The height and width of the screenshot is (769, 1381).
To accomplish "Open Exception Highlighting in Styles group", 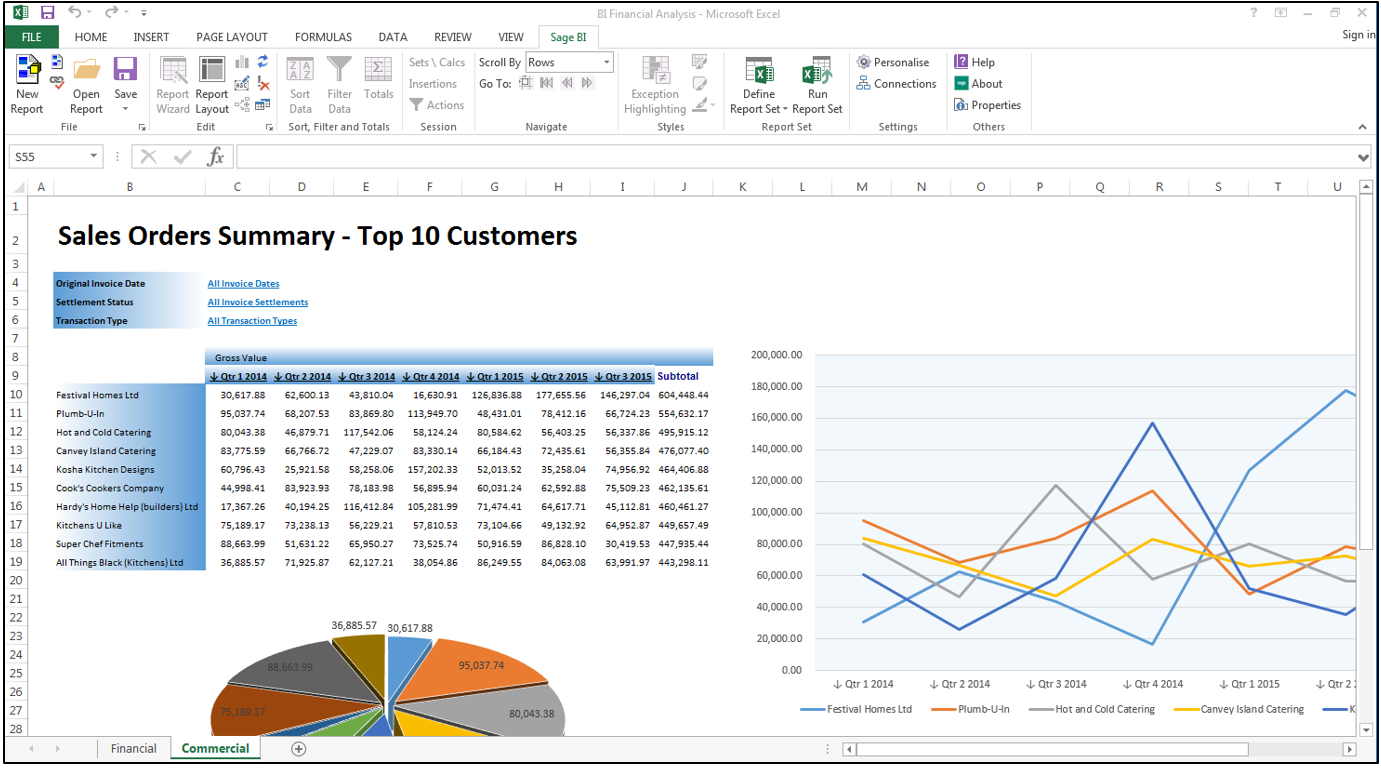I will click(x=655, y=84).
